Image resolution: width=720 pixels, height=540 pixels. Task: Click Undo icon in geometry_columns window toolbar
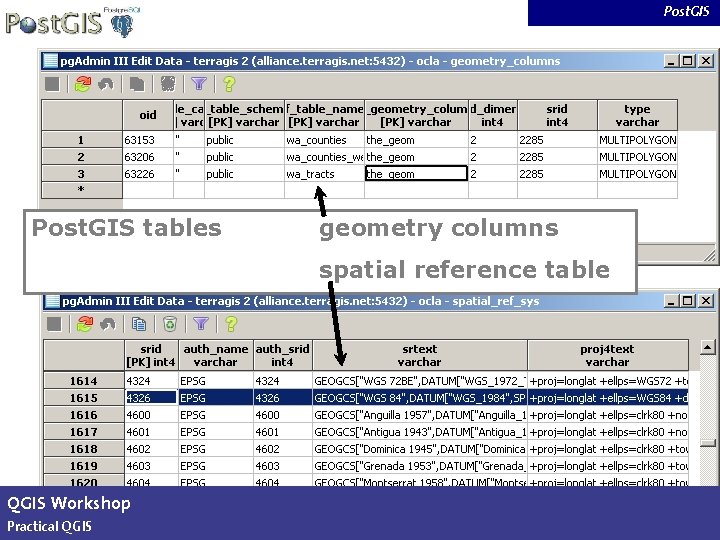(106, 84)
